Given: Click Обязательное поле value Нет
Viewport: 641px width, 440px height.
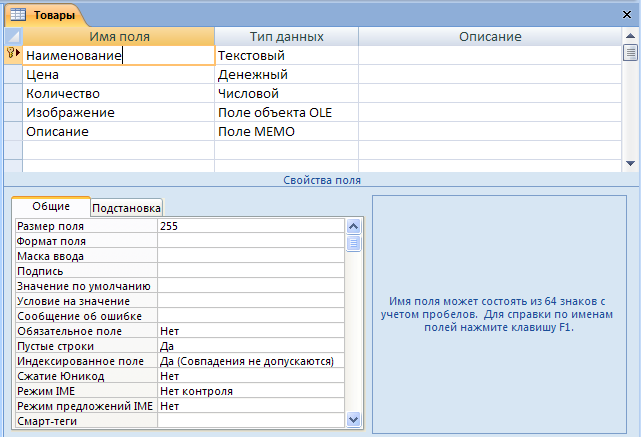Looking at the screenshot, I should pyautogui.click(x=251, y=331).
